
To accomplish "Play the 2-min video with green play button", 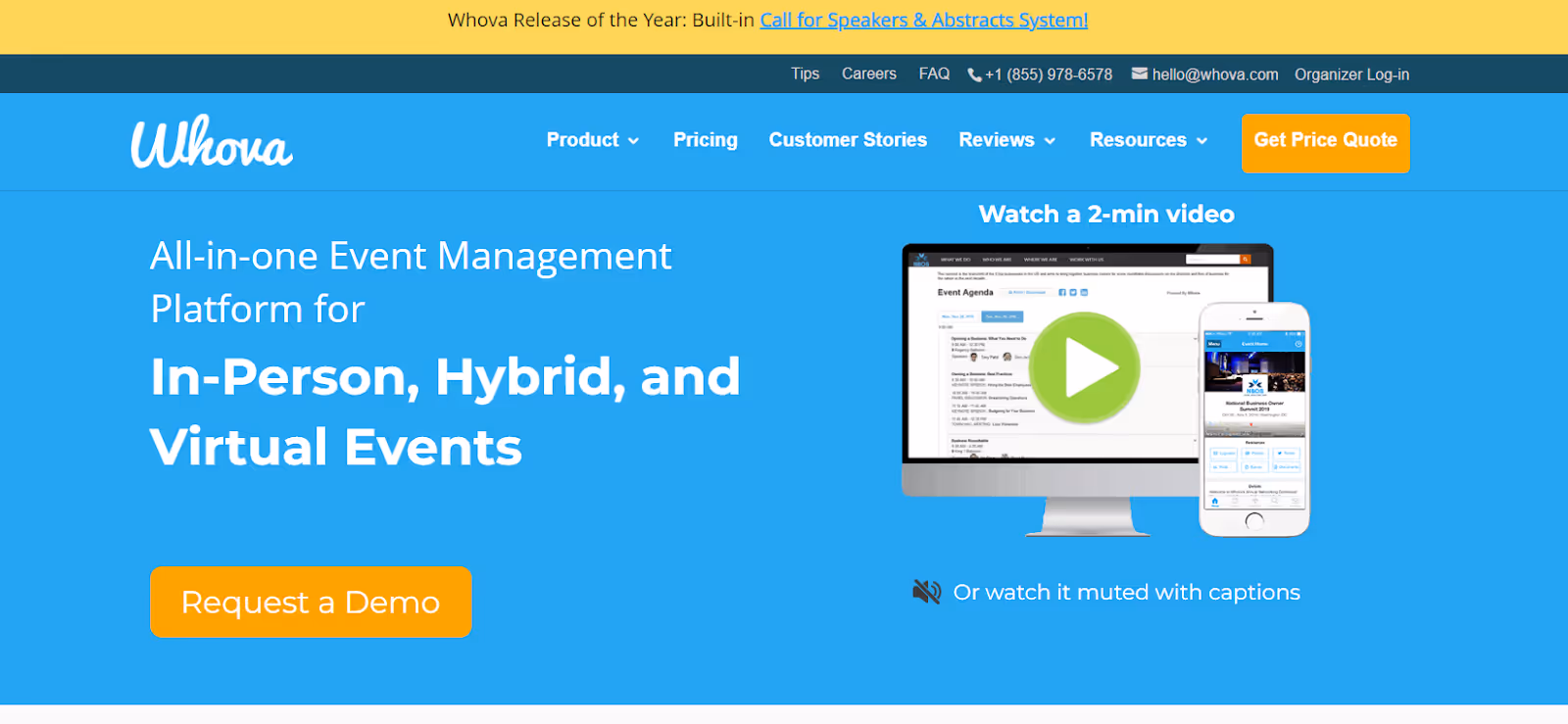I will (x=1085, y=368).
